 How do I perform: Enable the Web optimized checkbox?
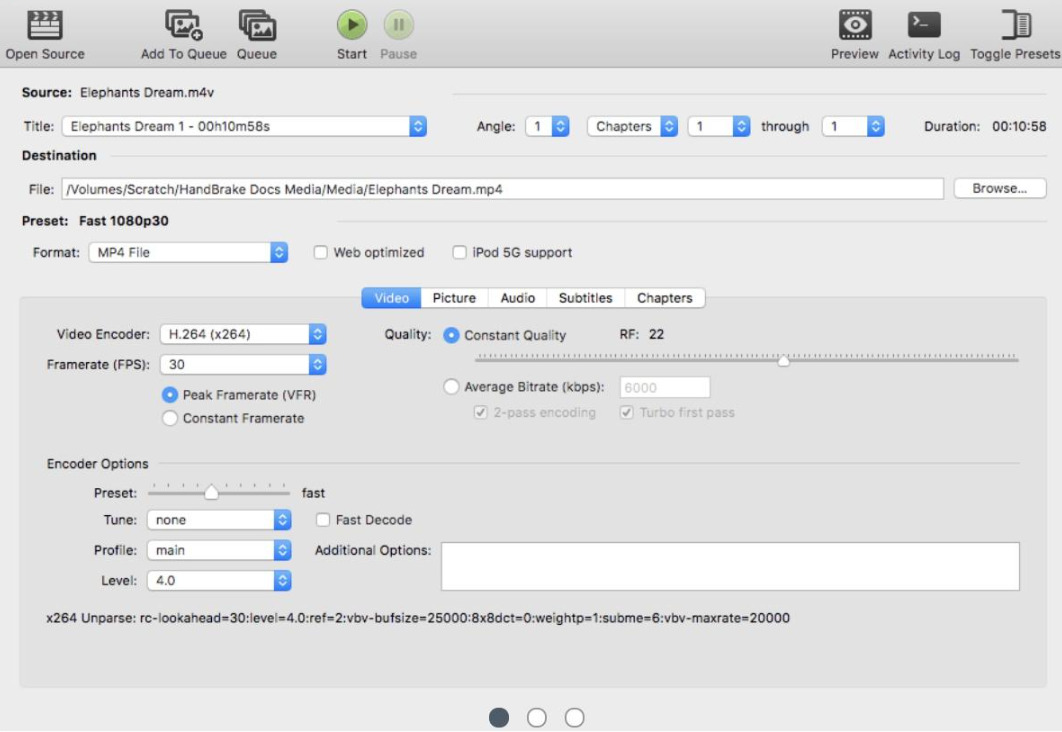pos(321,253)
